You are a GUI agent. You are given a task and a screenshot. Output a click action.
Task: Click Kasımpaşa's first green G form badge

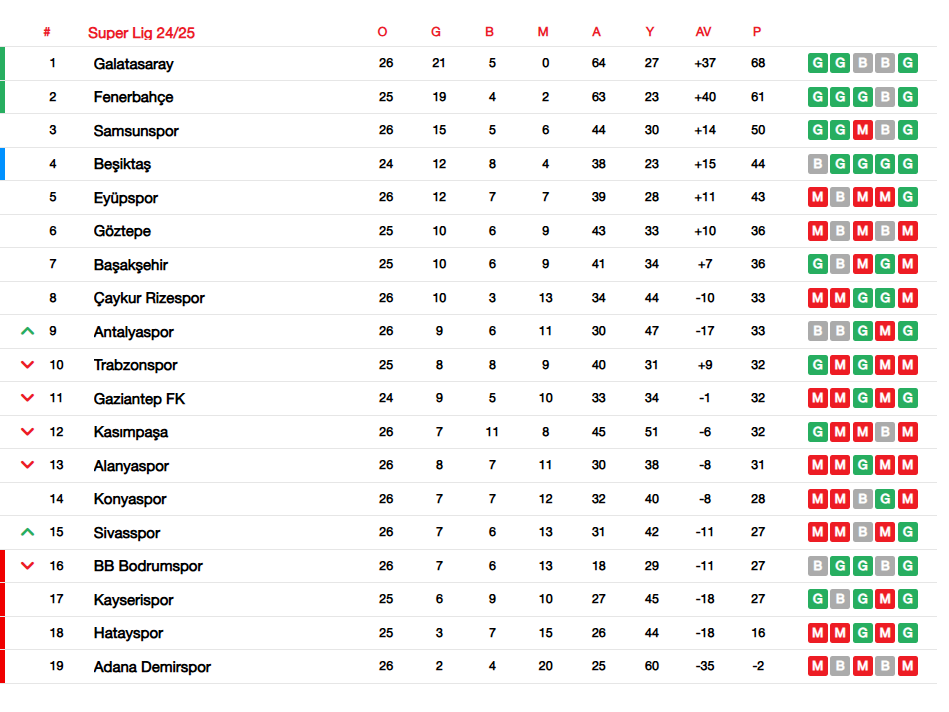coord(818,432)
